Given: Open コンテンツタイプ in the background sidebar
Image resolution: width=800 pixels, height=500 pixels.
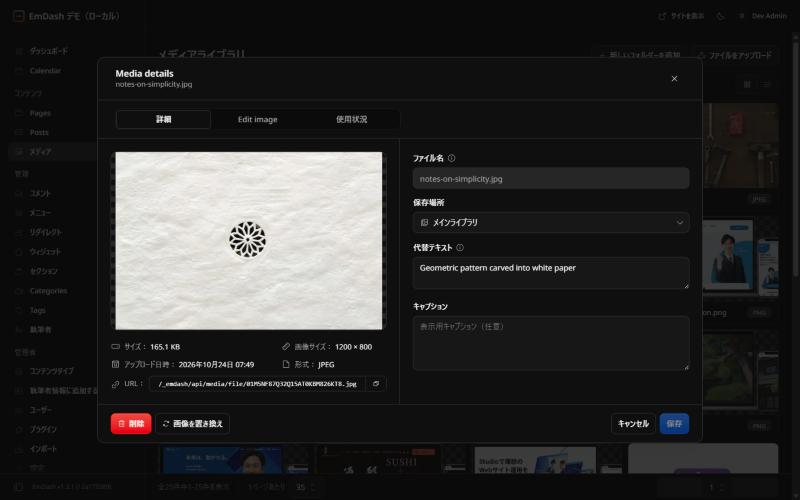Looking at the screenshot, I should tap(51, 371).
